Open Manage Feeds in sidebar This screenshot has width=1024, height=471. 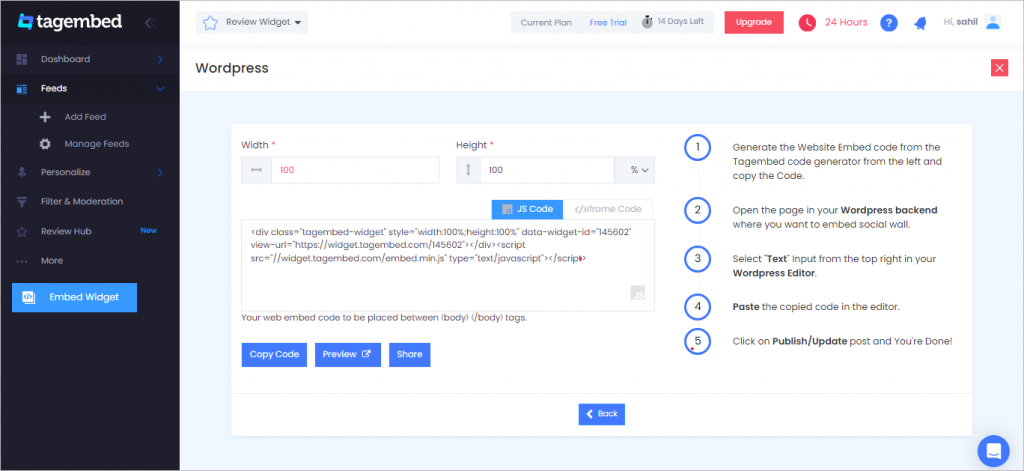(x=97, y=144)
